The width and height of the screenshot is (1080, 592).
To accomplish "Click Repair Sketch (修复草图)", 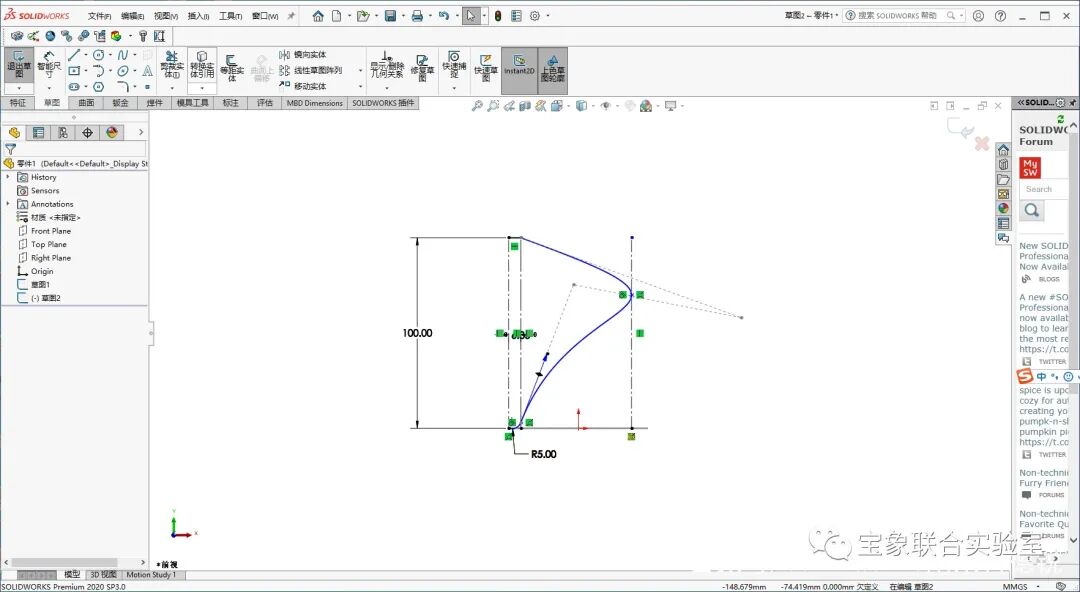I will [422, 68].
